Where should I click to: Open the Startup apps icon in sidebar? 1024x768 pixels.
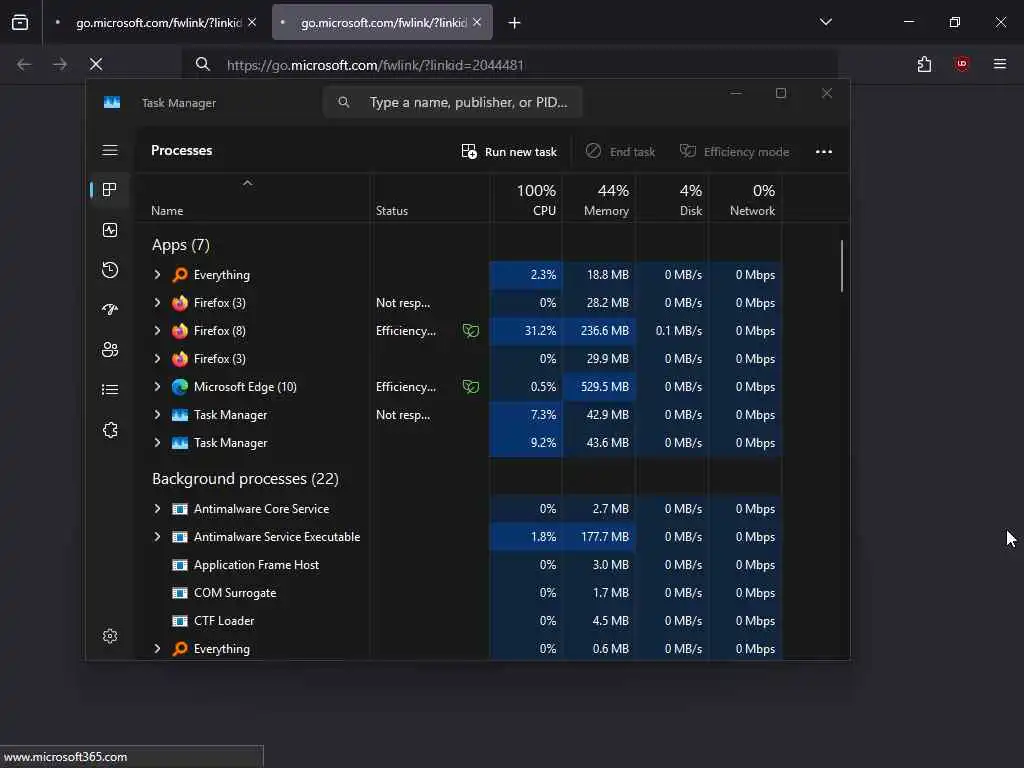pyautogui.click(x=110, y=310)
